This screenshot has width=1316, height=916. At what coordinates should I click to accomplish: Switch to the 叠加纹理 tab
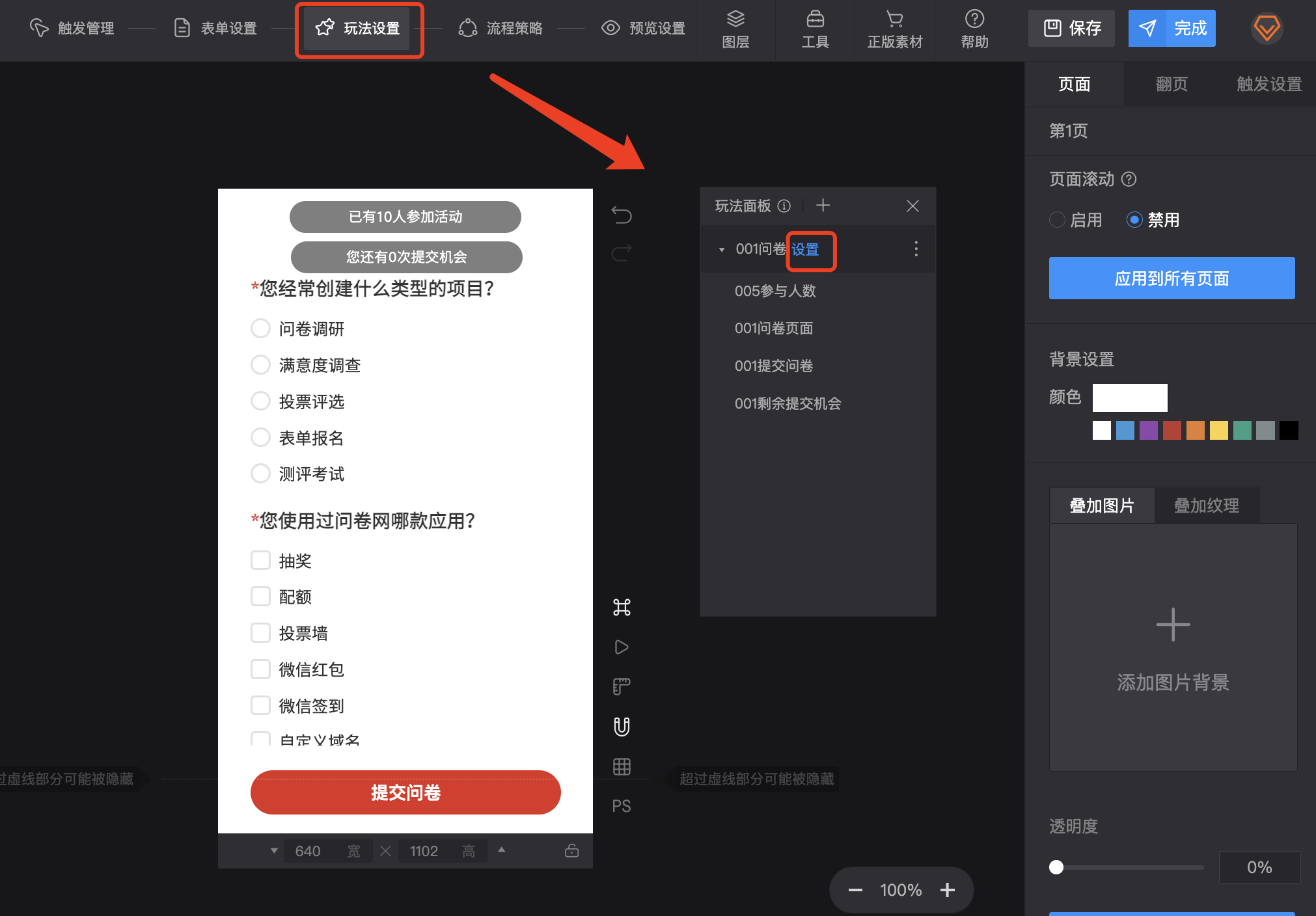pyautogui.click(x=1207, y=505)
